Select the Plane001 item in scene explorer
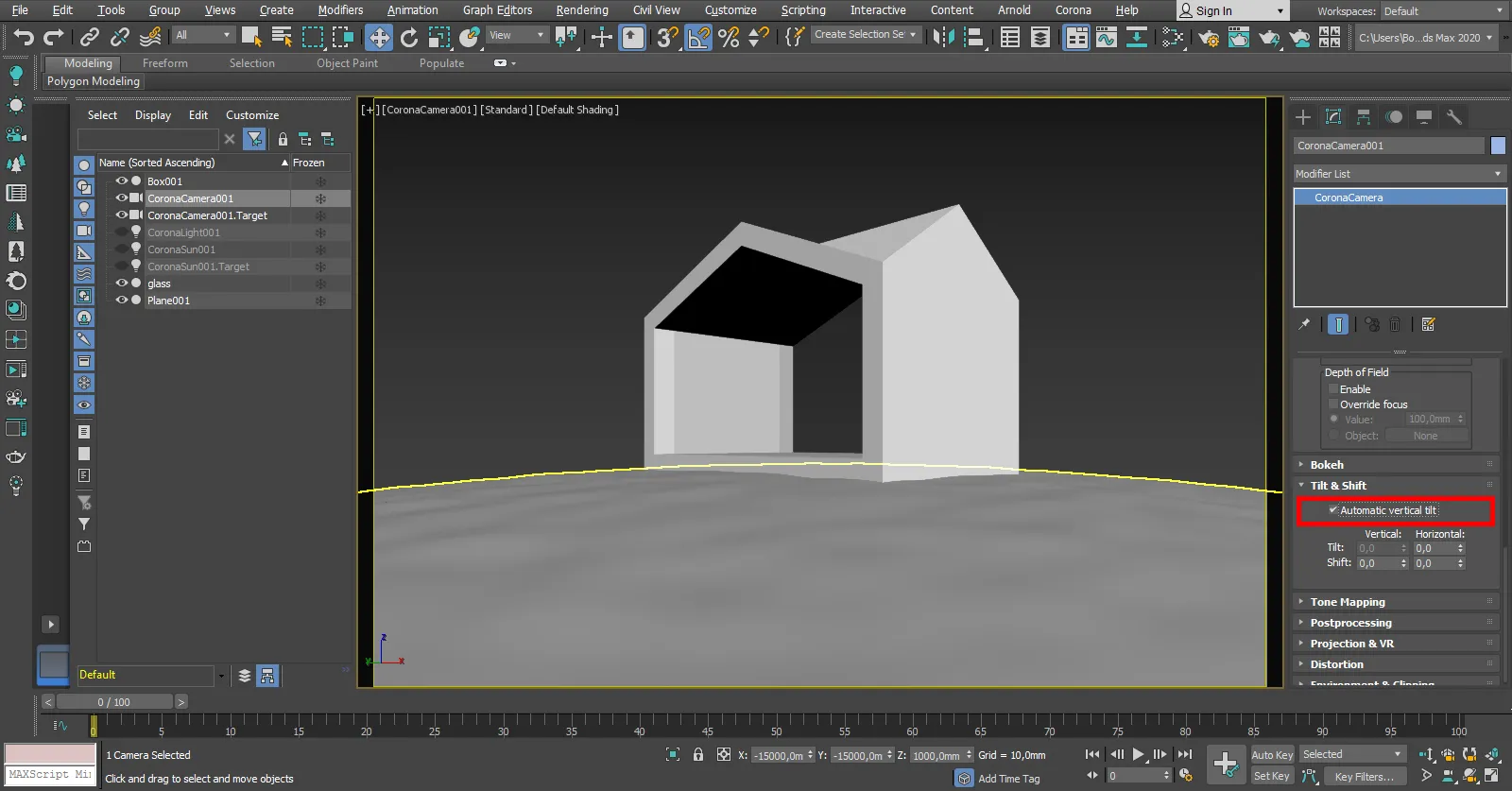This screenshot has width=1512, height=791. (x=168, y=301)
